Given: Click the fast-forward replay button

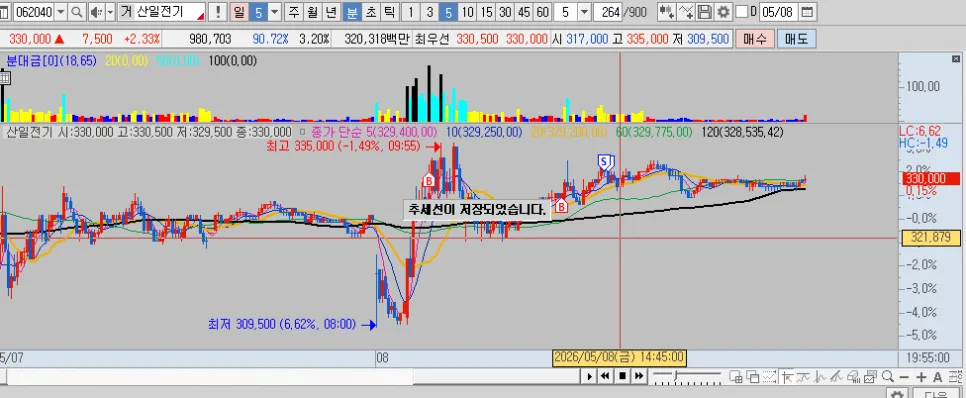Looking at the screenshot, I should tap(639, 376).
